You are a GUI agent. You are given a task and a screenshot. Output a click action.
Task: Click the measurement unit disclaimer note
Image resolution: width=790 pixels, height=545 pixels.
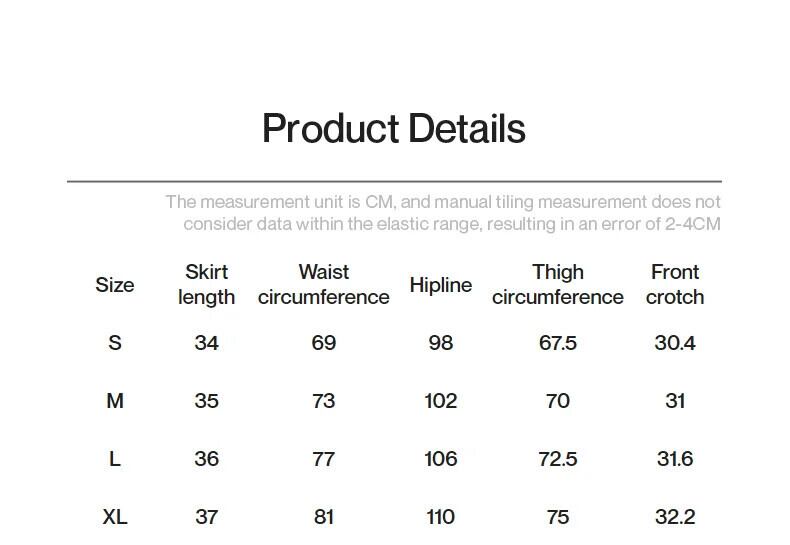pyautogui.click(x=443, y=213)
